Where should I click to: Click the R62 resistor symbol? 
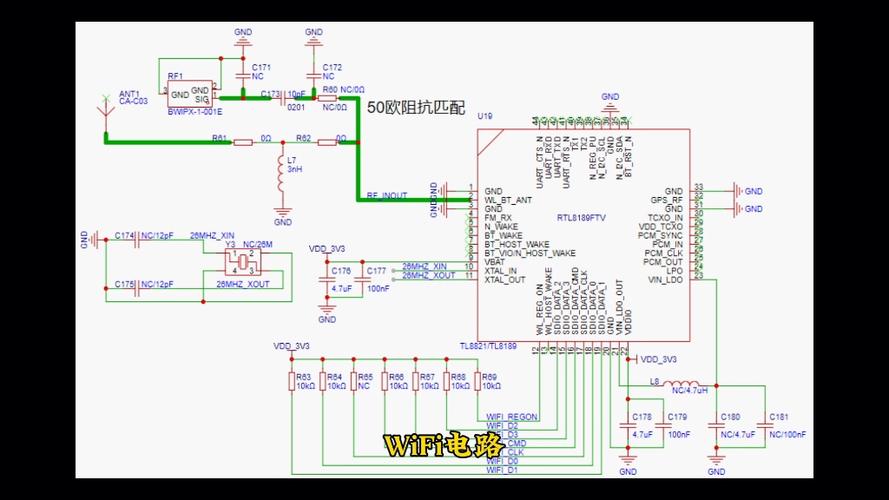click(327, 142)
